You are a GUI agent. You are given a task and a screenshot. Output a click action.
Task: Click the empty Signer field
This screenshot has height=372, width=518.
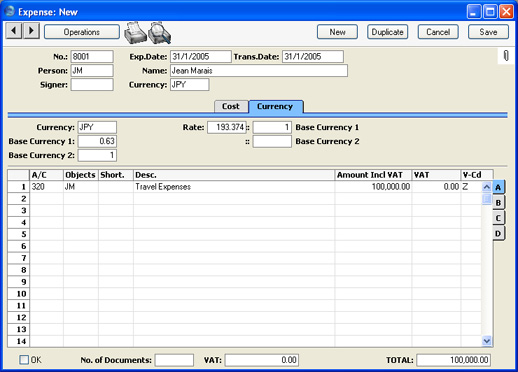92,85
